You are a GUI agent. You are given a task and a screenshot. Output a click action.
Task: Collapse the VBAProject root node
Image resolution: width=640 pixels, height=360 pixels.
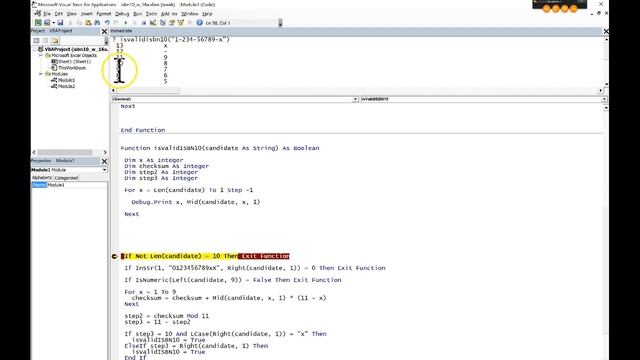(35, 49)
